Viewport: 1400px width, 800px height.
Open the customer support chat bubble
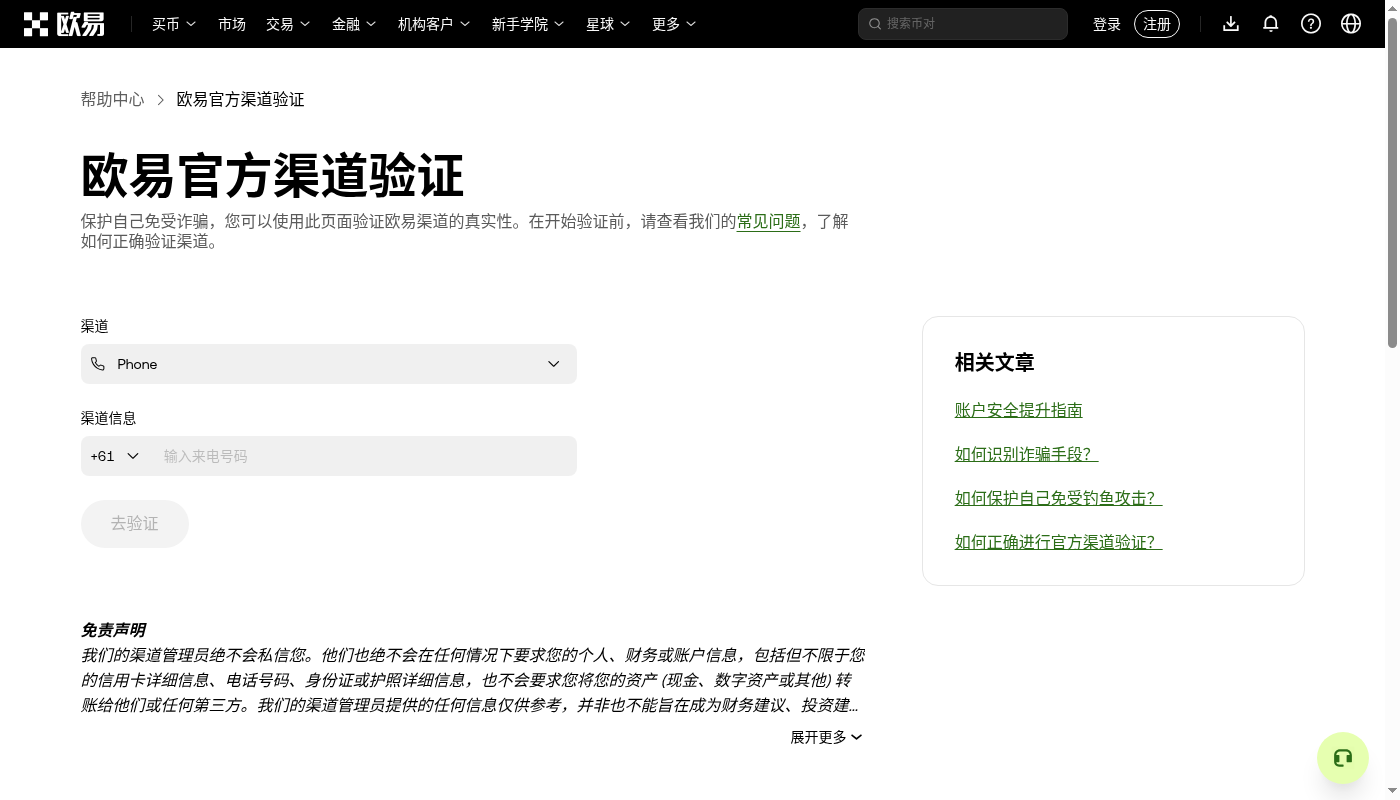(x=1342, y=758)
